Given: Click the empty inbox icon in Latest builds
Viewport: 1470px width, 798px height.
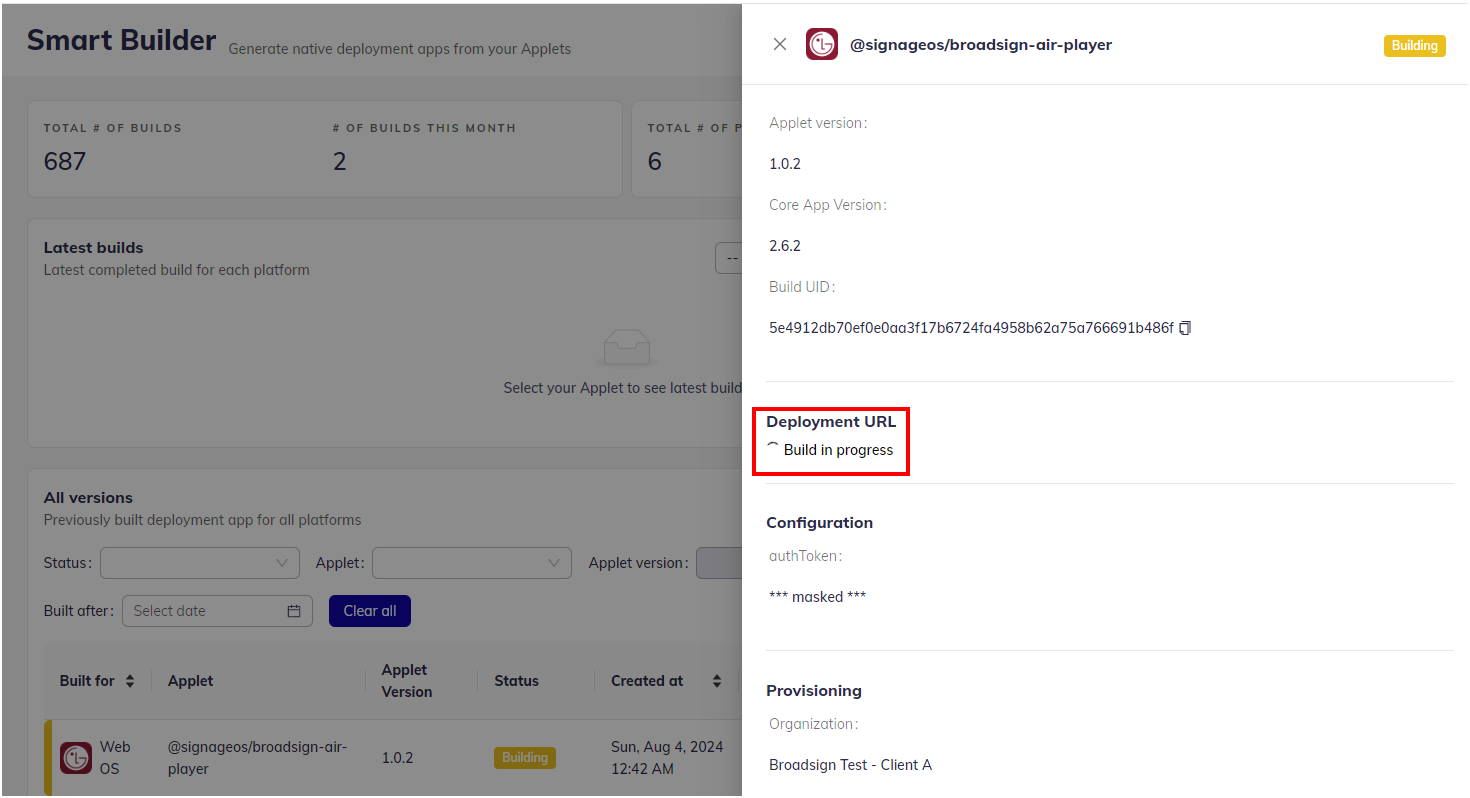Looking at the screenshot, I should [627, 348].
